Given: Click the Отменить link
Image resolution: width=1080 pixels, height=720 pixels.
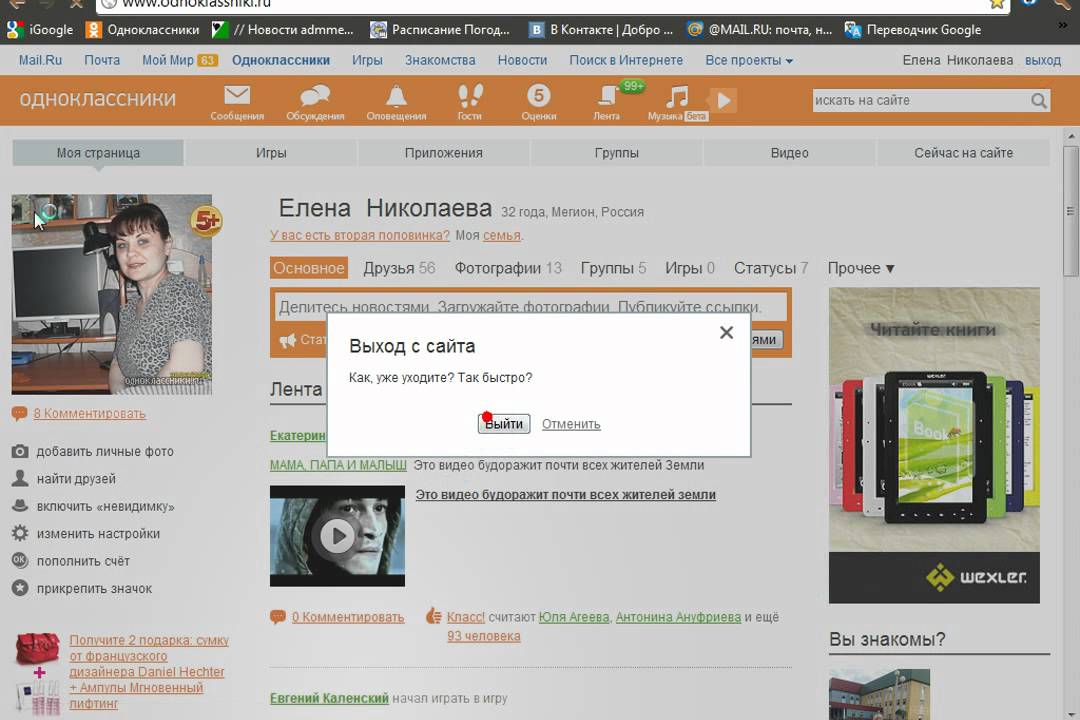Looking at the screenshot, I should (571, 424).
